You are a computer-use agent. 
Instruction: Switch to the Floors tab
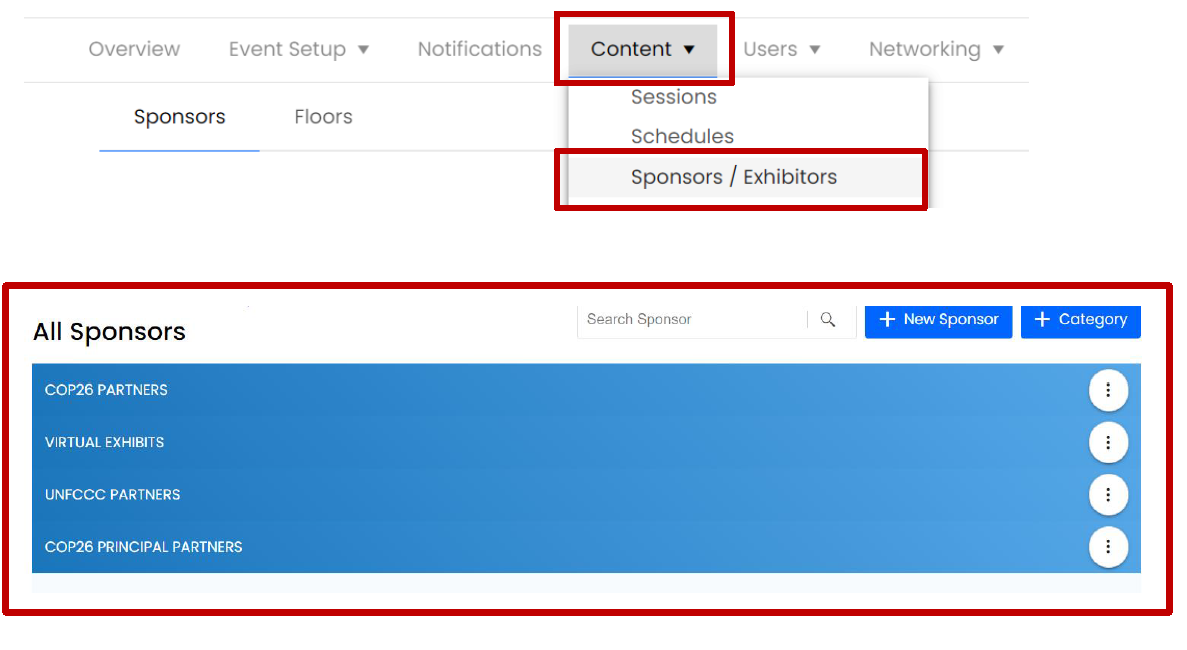(323, 117)
